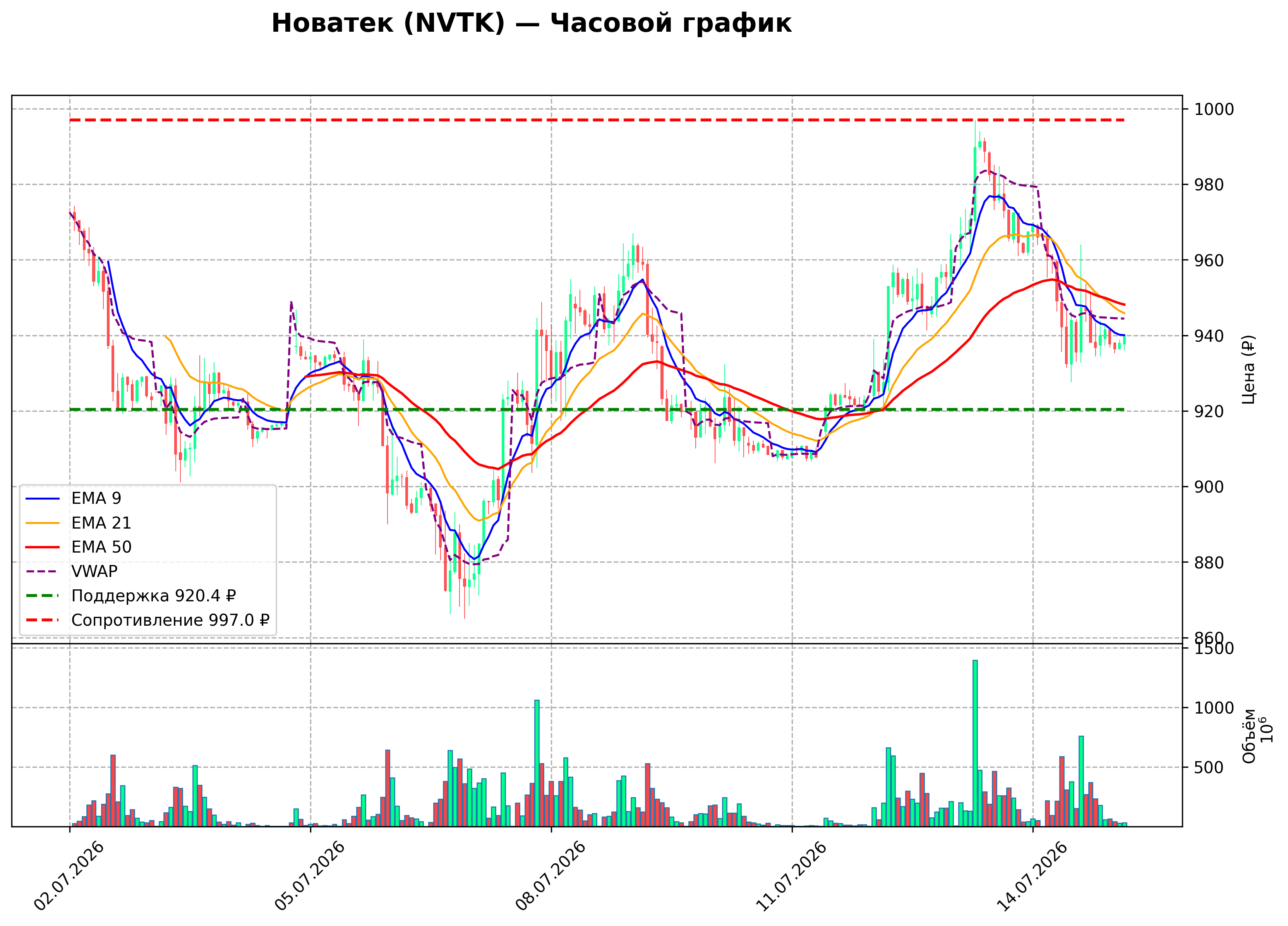Click the price axis tick label 940
The height and width of the screenshot is (926, 1288).
click(1209, 335)
